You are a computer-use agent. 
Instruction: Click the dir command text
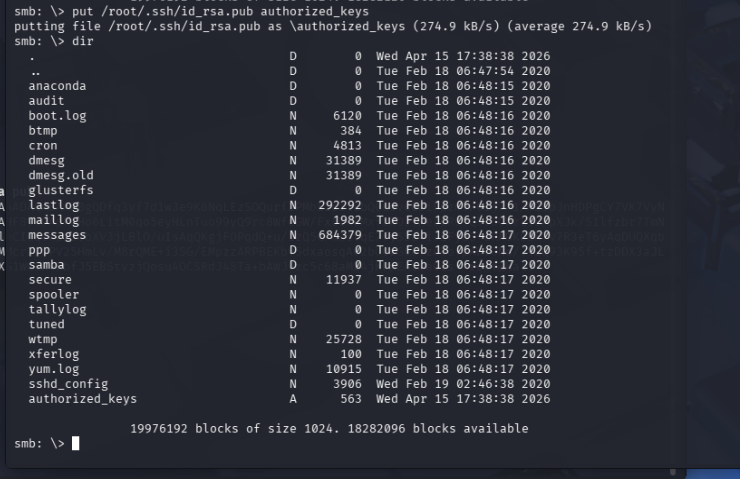[82, 41]
